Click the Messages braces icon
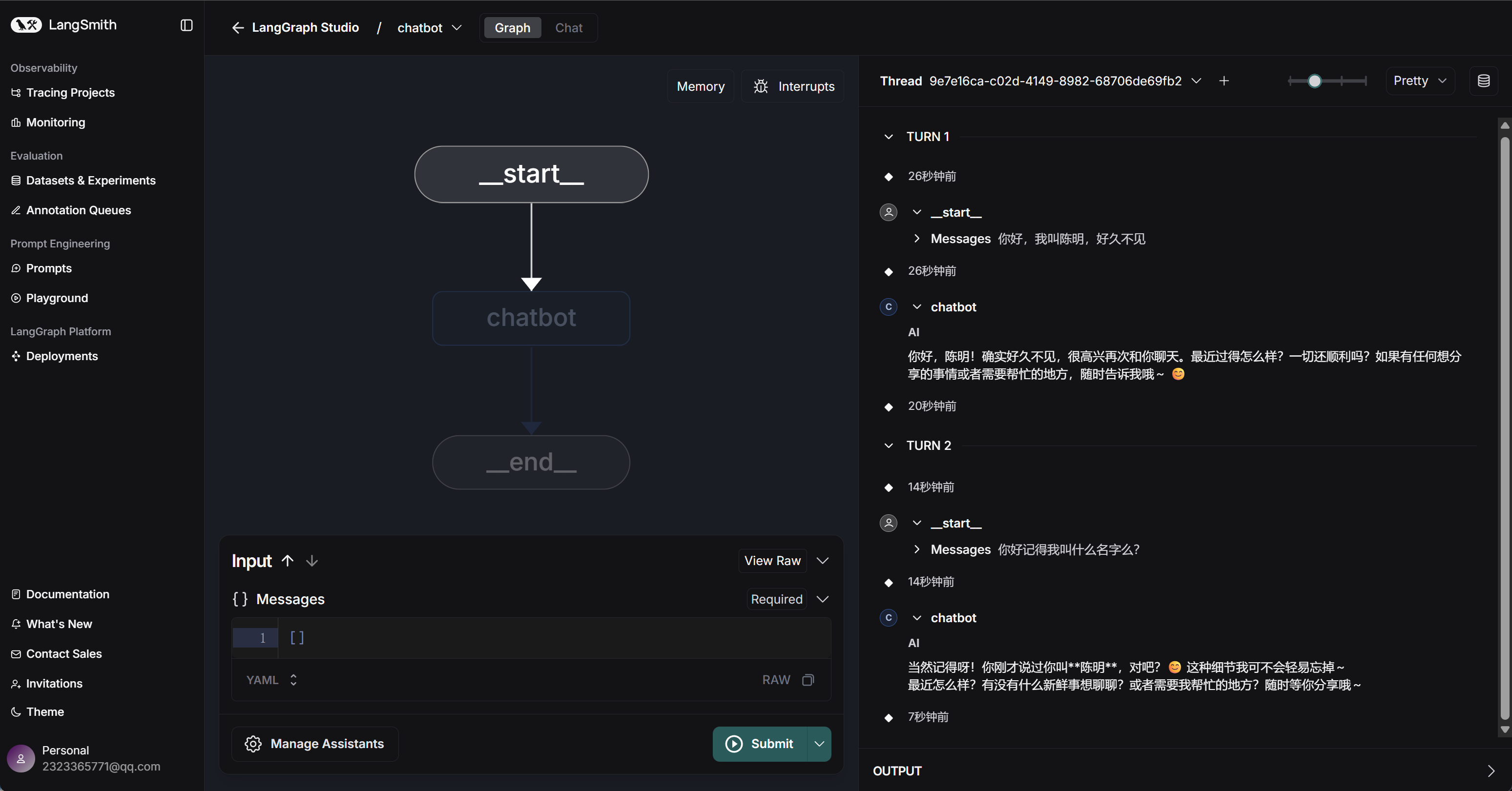 pos(240,599)
